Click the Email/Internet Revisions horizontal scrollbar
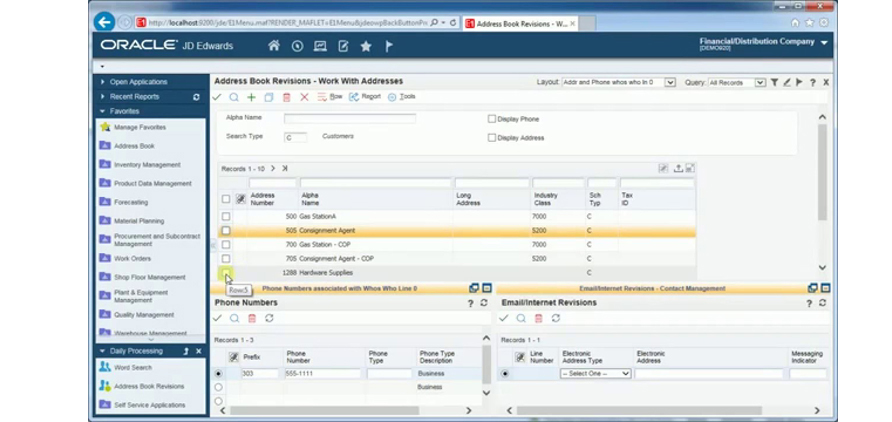This screenshot has width=892, height=422. pyautogui.click(x=639, y=411)
